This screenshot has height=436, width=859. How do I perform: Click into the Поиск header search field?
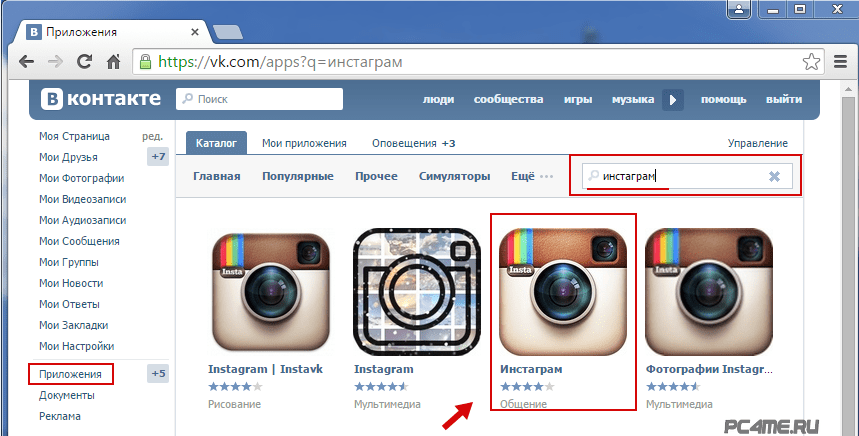click(x=259, y=99)
